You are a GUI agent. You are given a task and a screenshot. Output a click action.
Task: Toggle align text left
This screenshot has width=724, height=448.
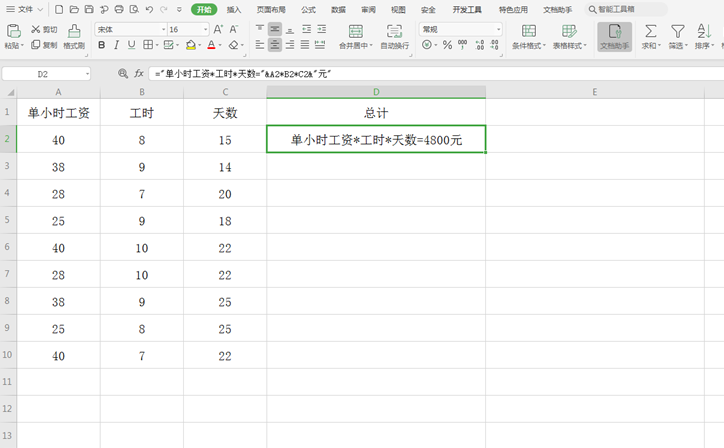tap(260, 45)
